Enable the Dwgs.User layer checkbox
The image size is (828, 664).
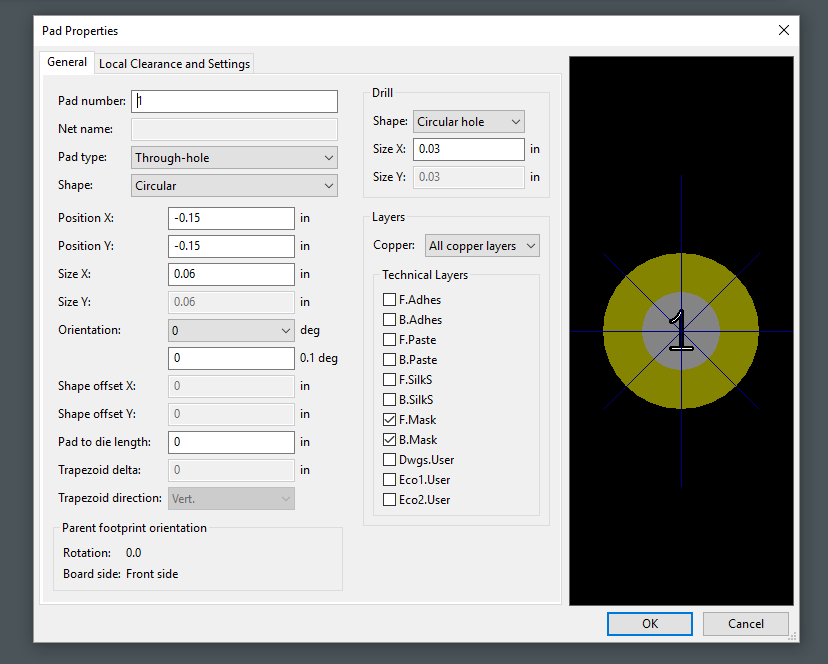pyautogui.click(x=390, y=460)
